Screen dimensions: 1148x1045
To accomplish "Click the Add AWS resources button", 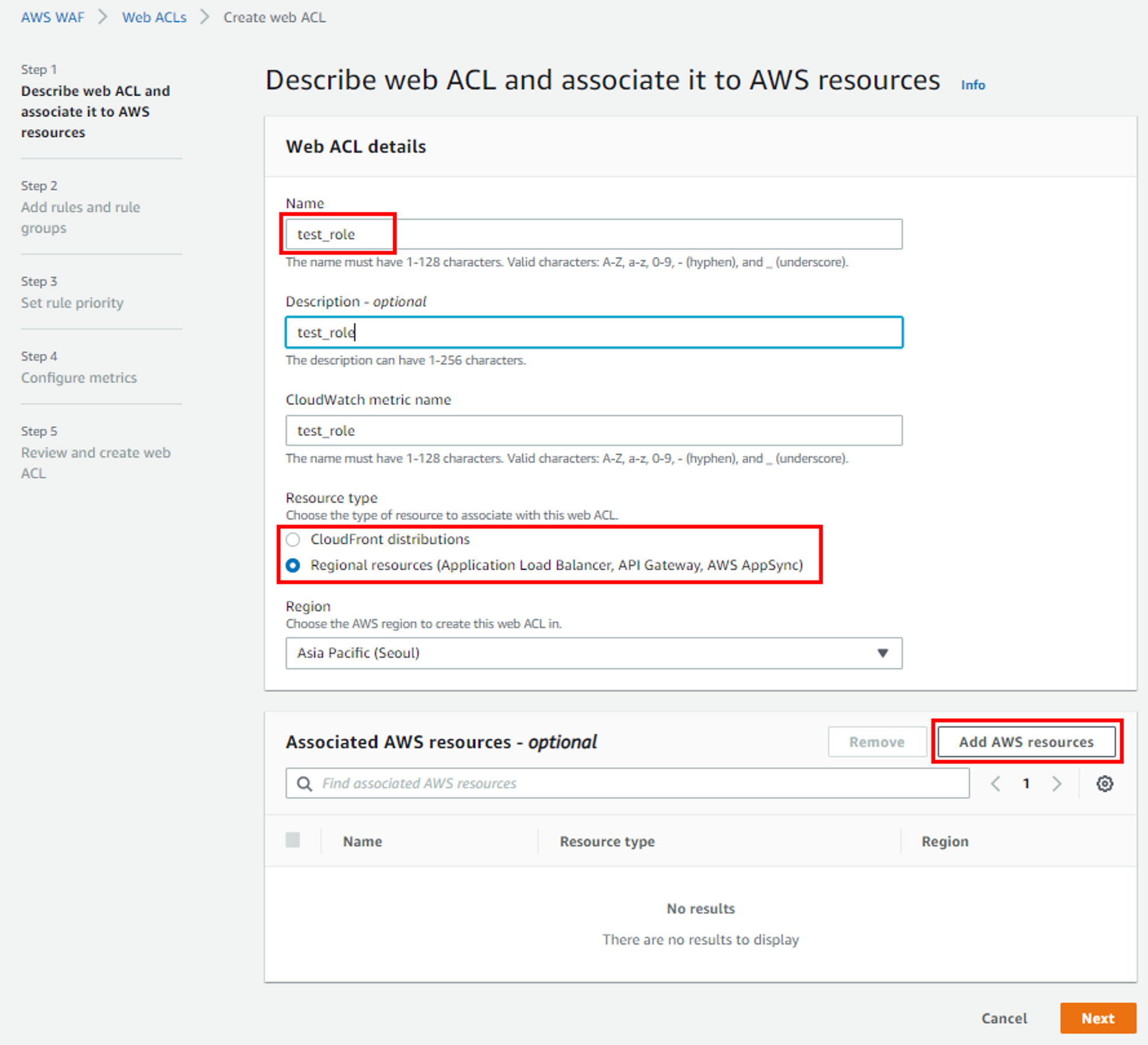I will (1026, 742).
